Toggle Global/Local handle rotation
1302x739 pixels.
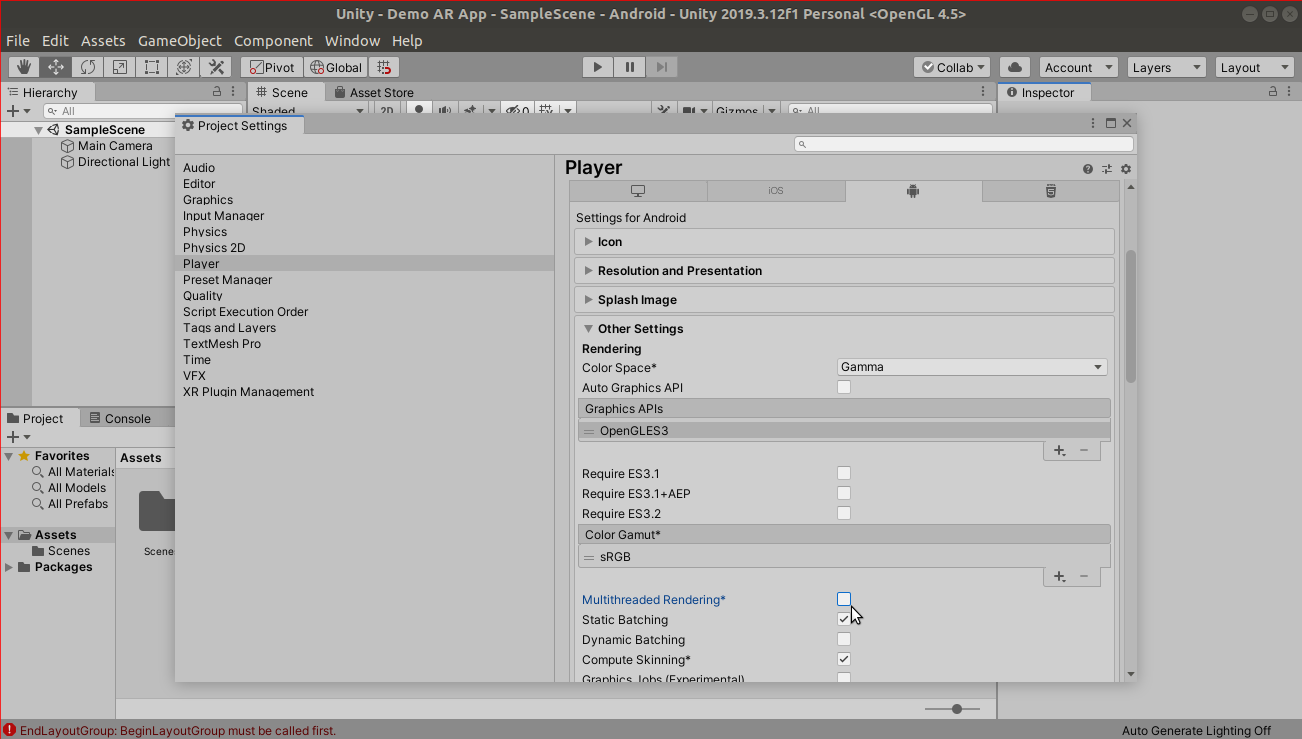point(336,67)
